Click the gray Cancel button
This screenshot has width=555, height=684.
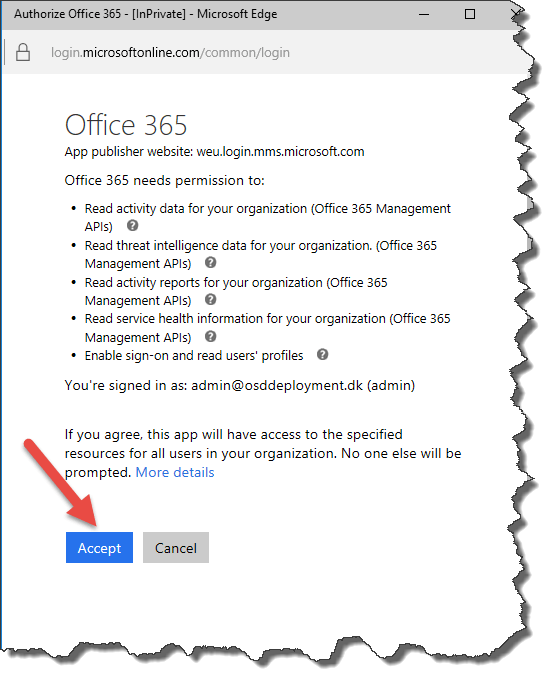(x=176, y=547)
